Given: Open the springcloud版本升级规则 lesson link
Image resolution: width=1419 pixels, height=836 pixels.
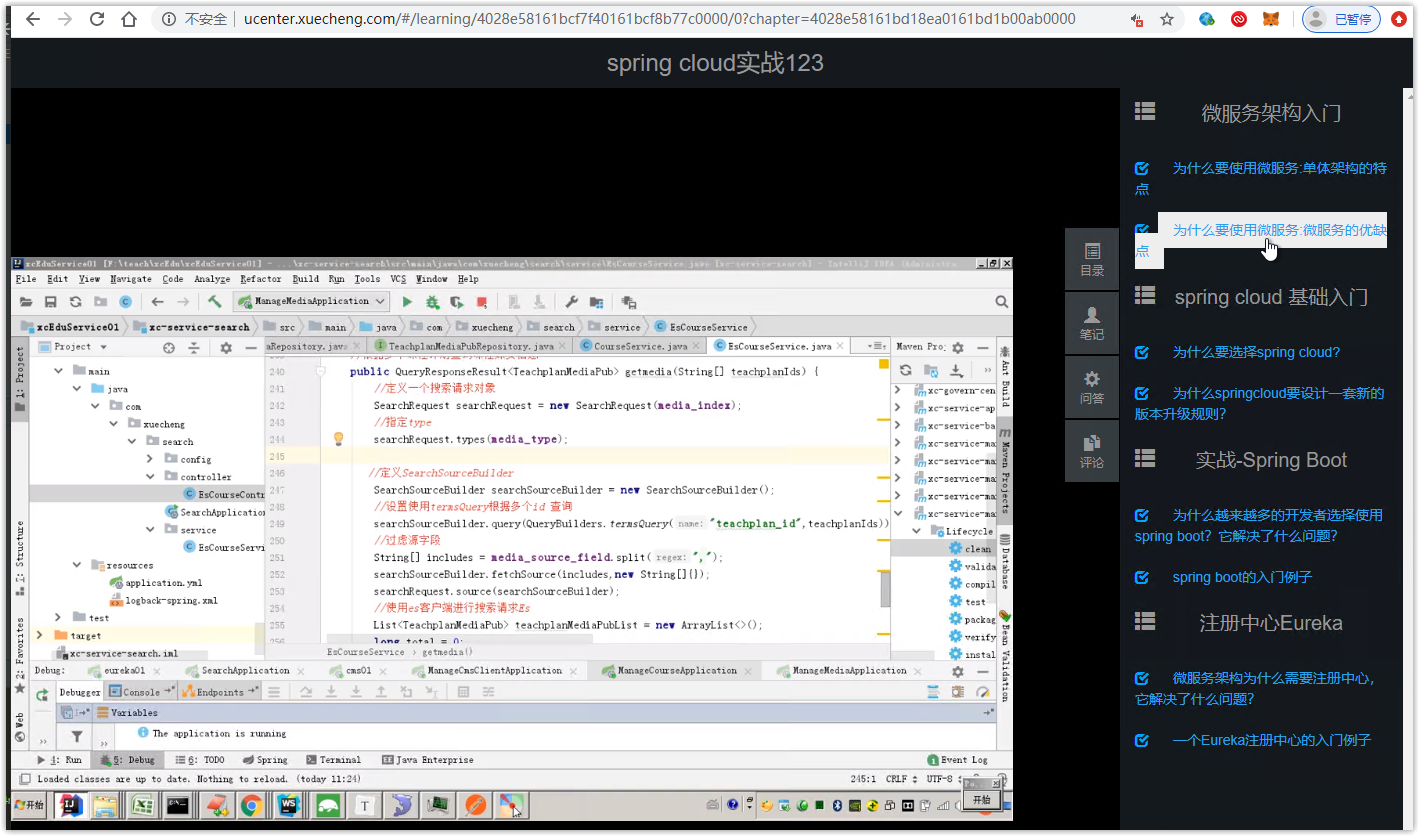Looking at the screenshot, I should (1259, 403).
